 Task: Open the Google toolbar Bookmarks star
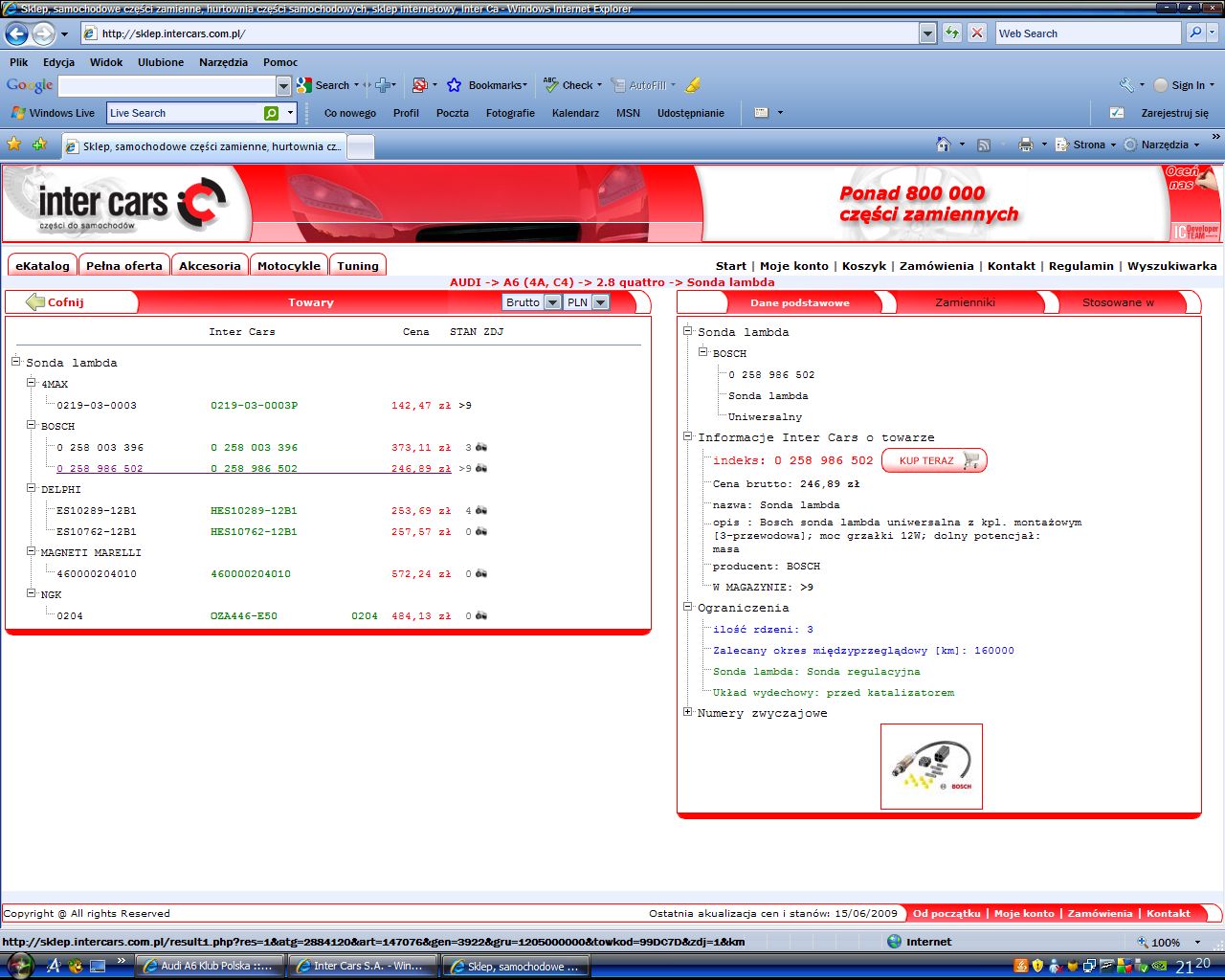(454, 85)
